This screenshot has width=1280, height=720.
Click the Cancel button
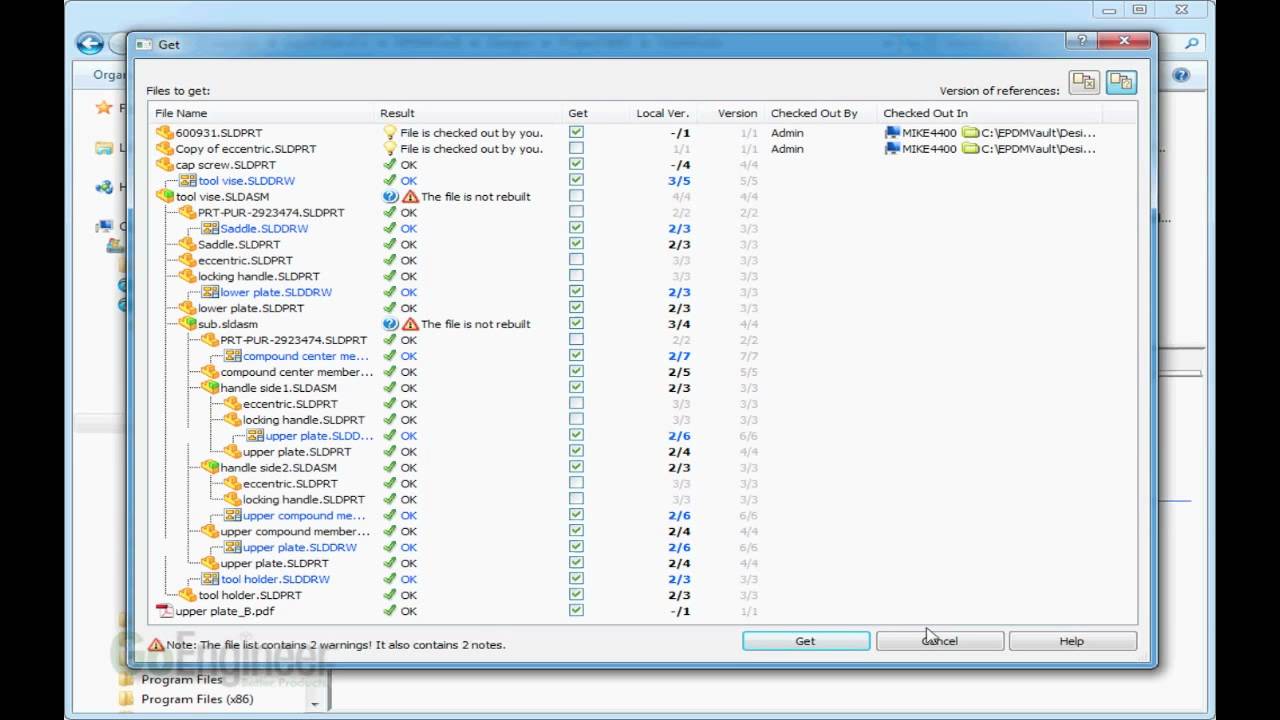(x=940, y=641)
